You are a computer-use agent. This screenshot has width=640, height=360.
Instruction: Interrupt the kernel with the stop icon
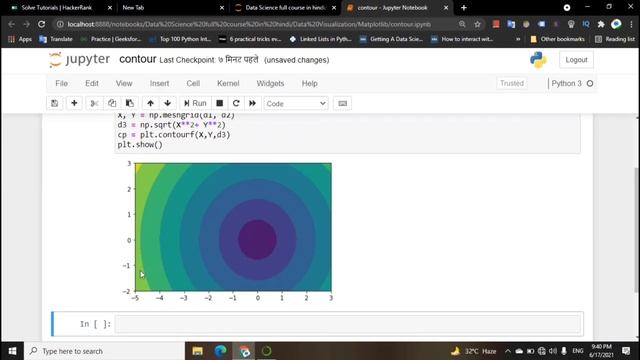[x=220, y=103]
